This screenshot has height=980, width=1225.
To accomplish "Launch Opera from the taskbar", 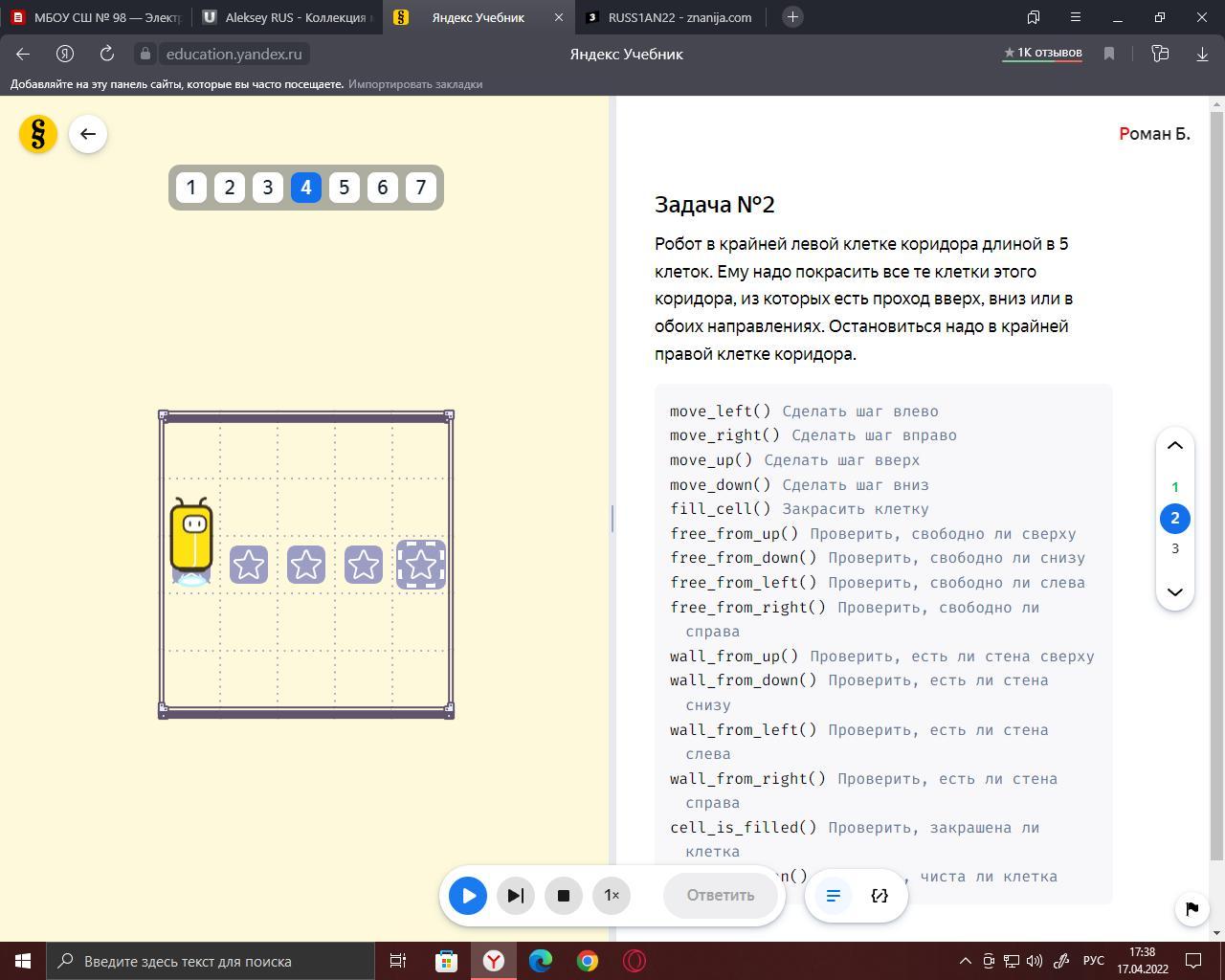I will pyautogui.click(x=635, y=961).
